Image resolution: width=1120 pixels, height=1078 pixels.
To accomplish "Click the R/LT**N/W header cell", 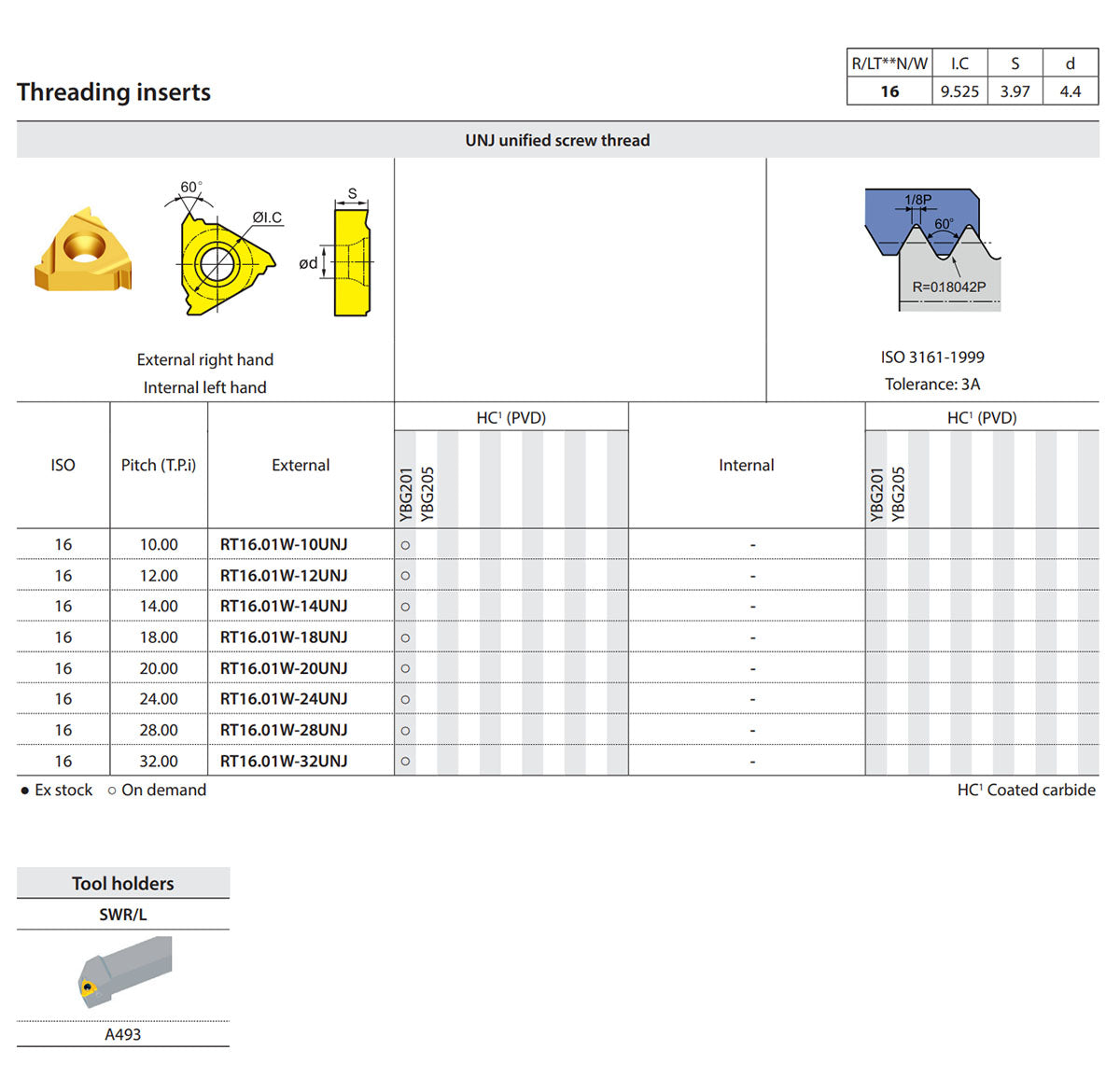I will [889, 63].
